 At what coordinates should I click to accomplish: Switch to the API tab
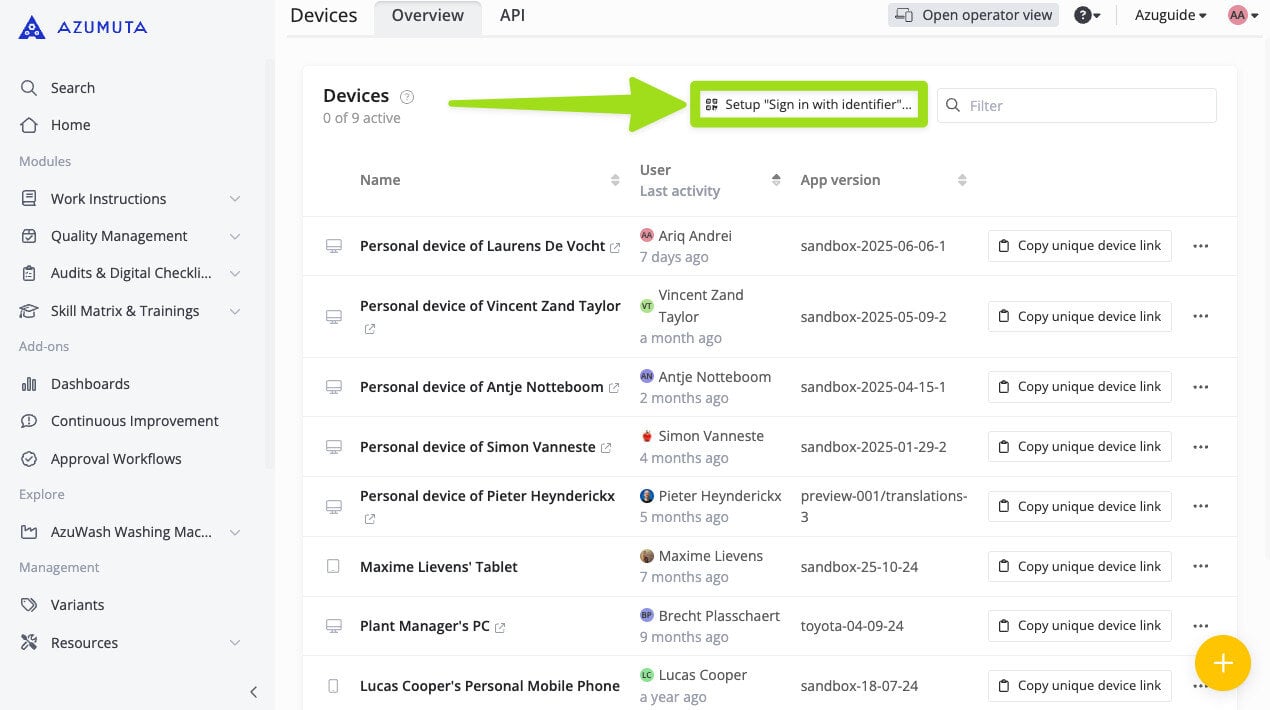pyautogui.click(x=512, y=15)
